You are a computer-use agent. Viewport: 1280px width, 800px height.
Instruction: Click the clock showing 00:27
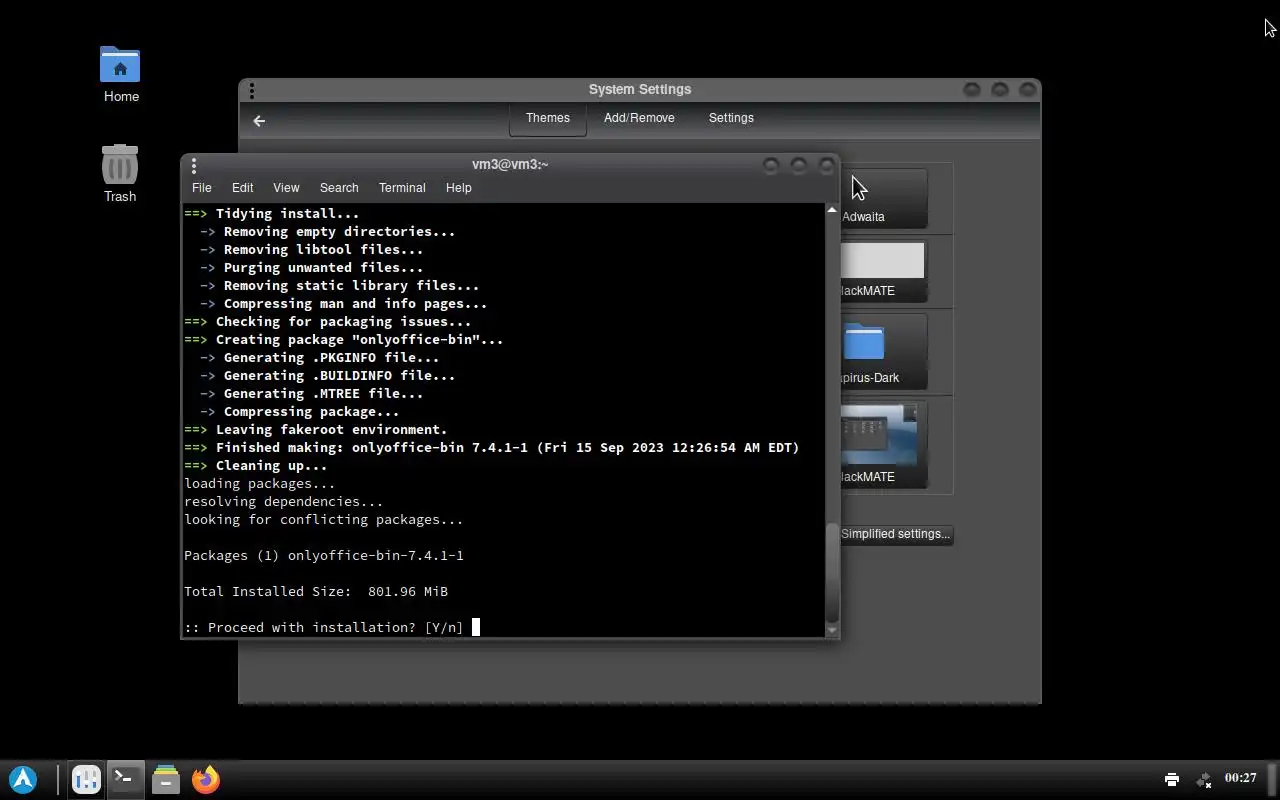click(1240, 778)
